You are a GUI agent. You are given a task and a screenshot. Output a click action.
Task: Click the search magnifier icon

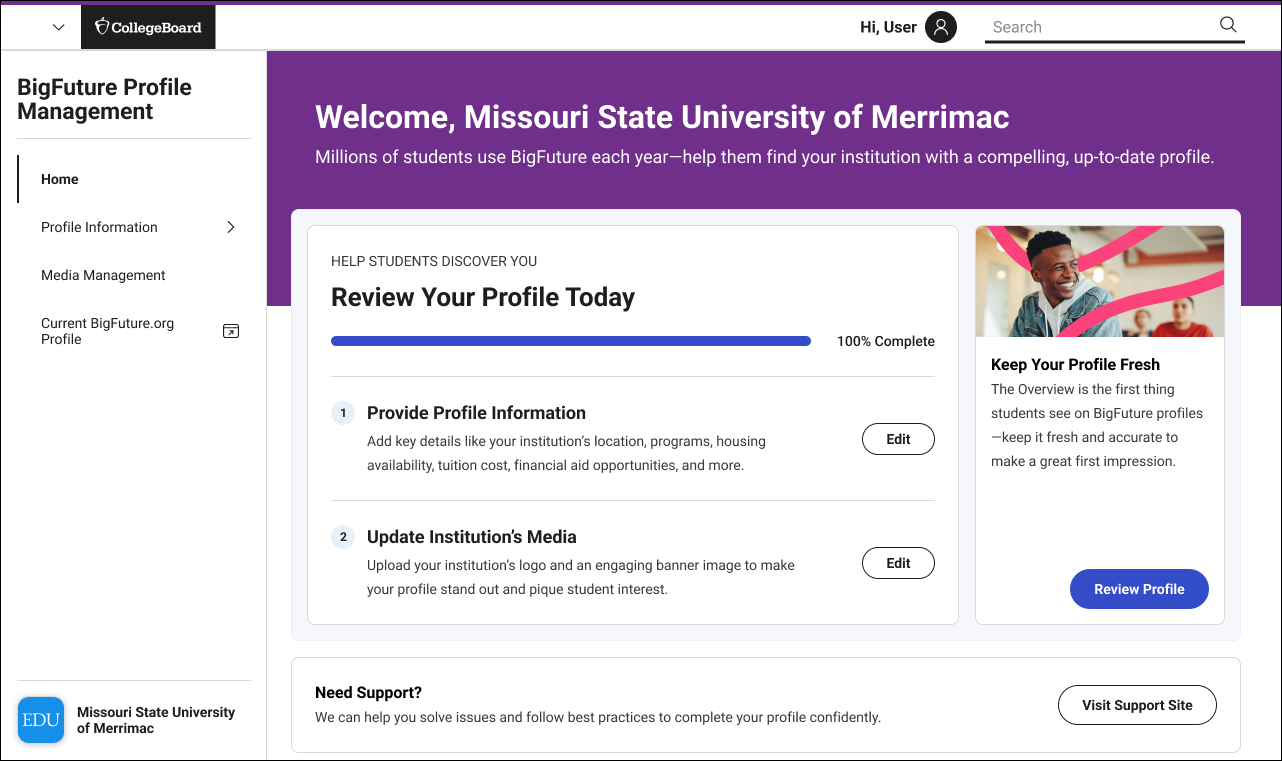(x=1228, y=26)
